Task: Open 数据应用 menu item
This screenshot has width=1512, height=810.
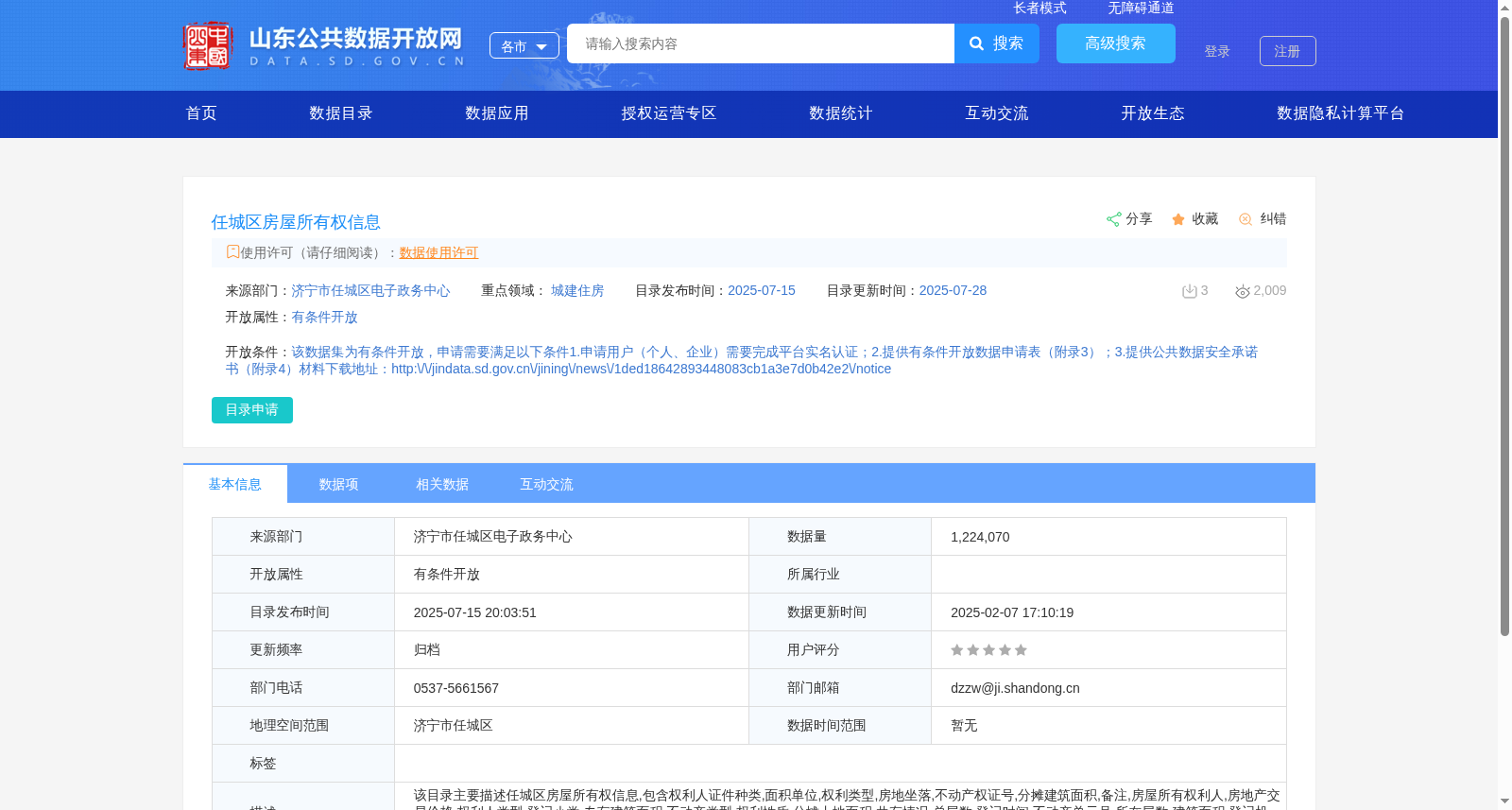Action: tap(497, 113)
